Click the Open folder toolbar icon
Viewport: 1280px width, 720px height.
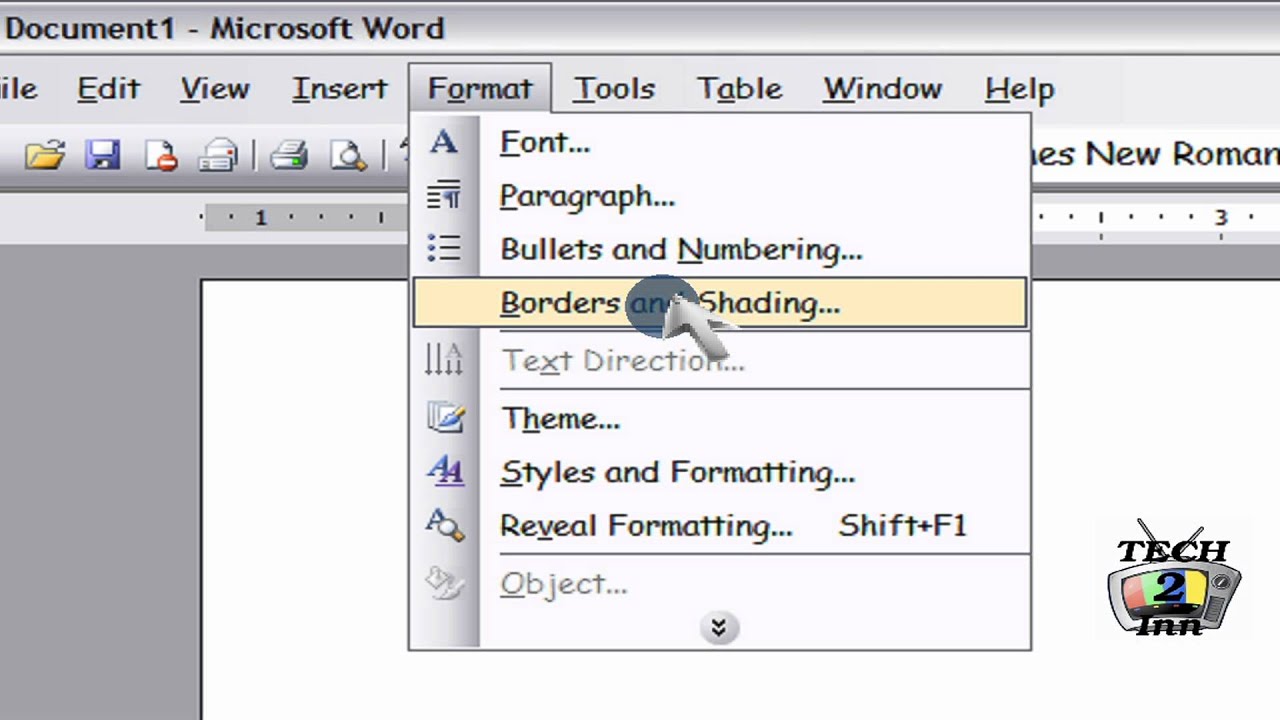point(45,155)
